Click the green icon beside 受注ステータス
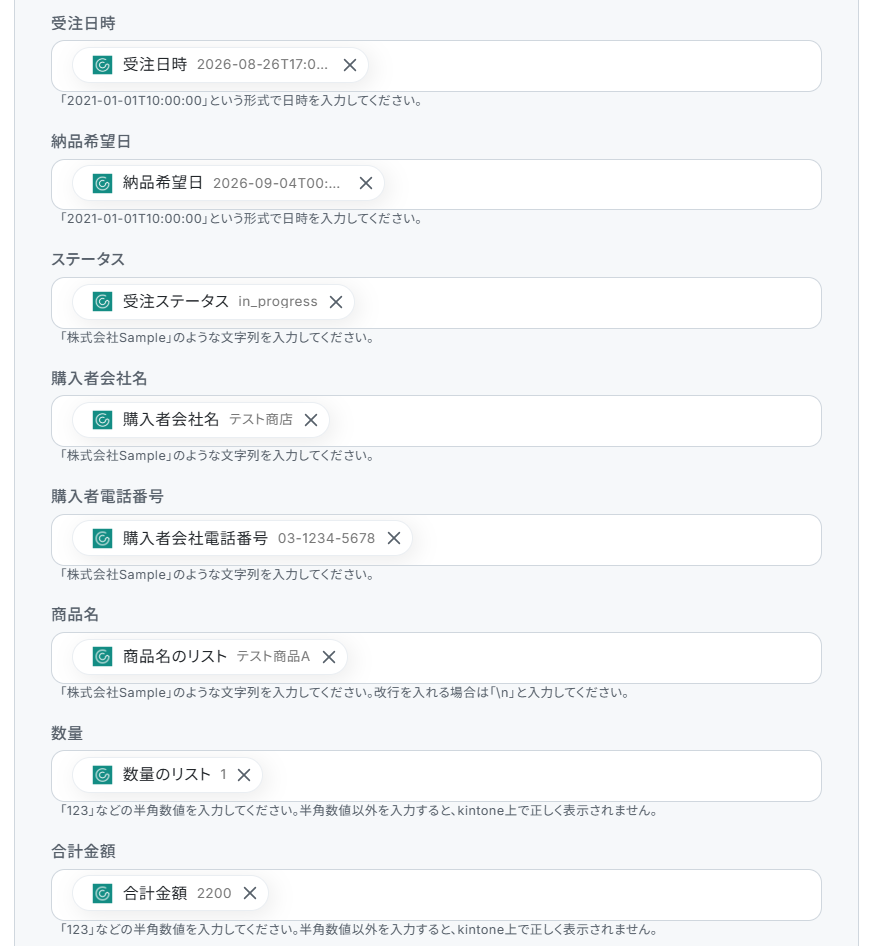 [103, 302]
